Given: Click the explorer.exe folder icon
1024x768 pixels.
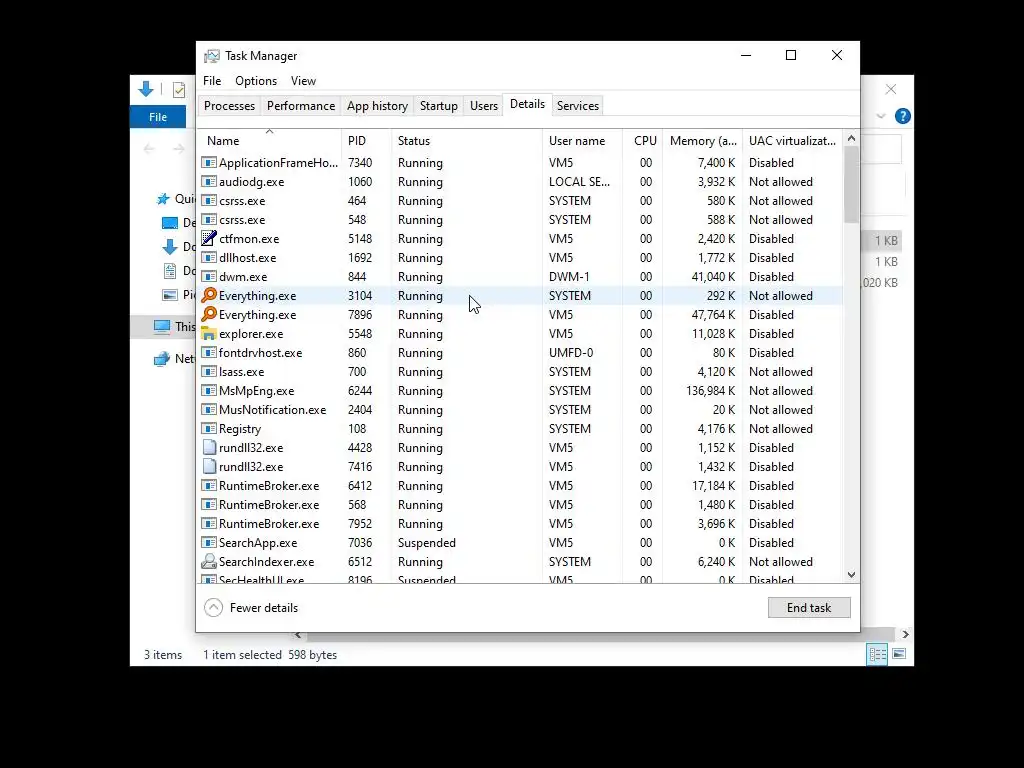Looking at the screenshot, I should click(x=208, y=334).
